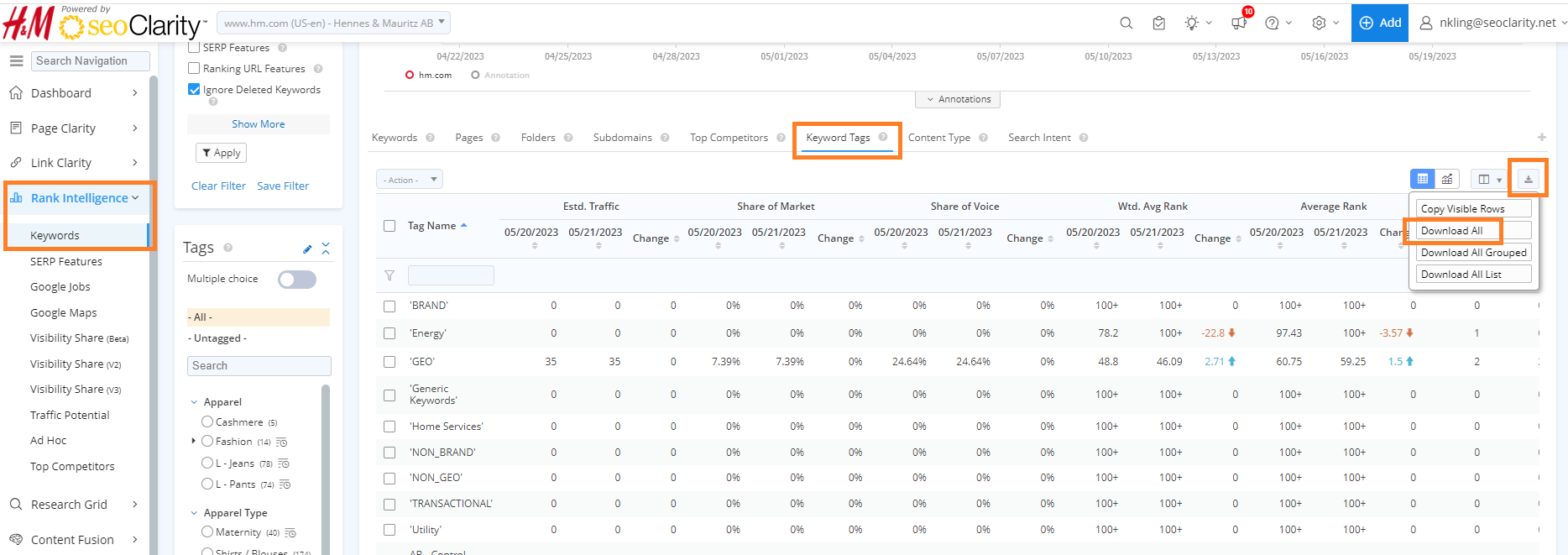Switch to chart view icon
Viewport: 1568px width, 555px height.
coord(1447,179)
